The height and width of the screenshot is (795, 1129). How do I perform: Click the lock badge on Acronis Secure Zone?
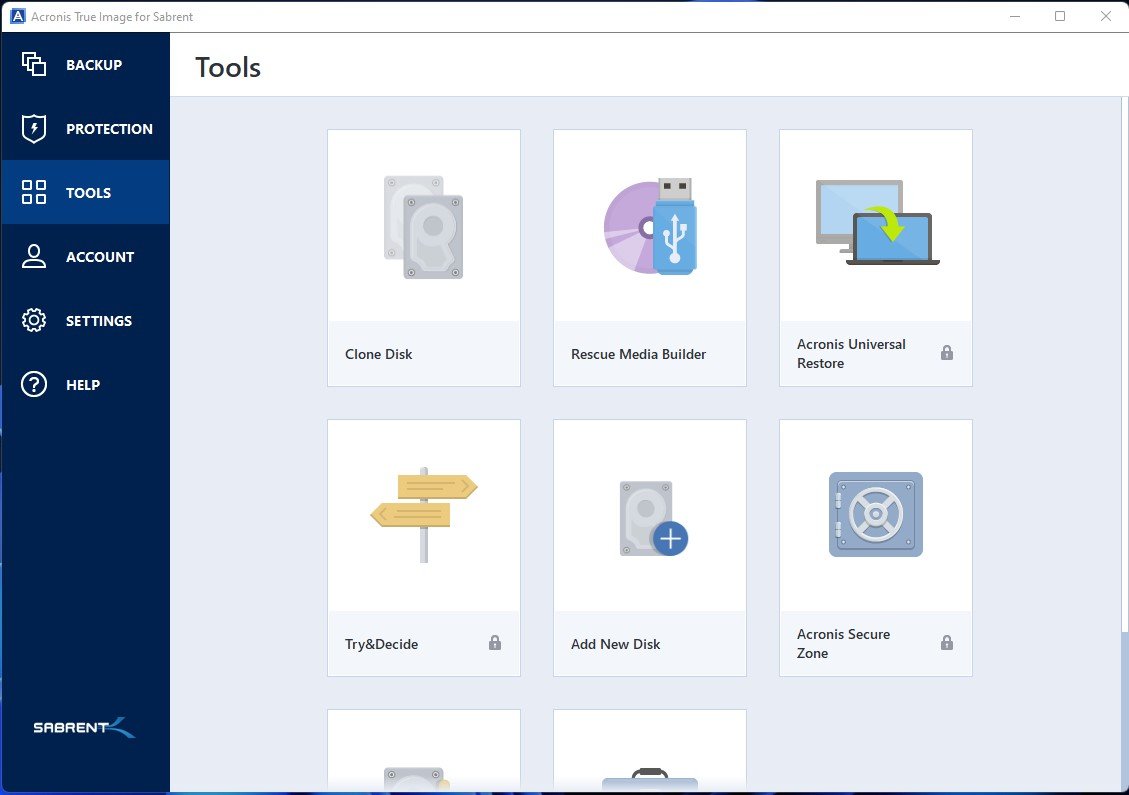pyautogui.click(x=946, y=643)
